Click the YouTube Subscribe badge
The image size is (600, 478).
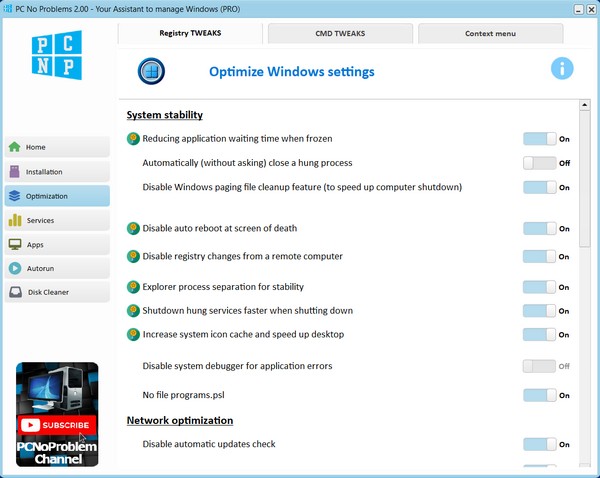pyautogui.click(x=57, y=425)
